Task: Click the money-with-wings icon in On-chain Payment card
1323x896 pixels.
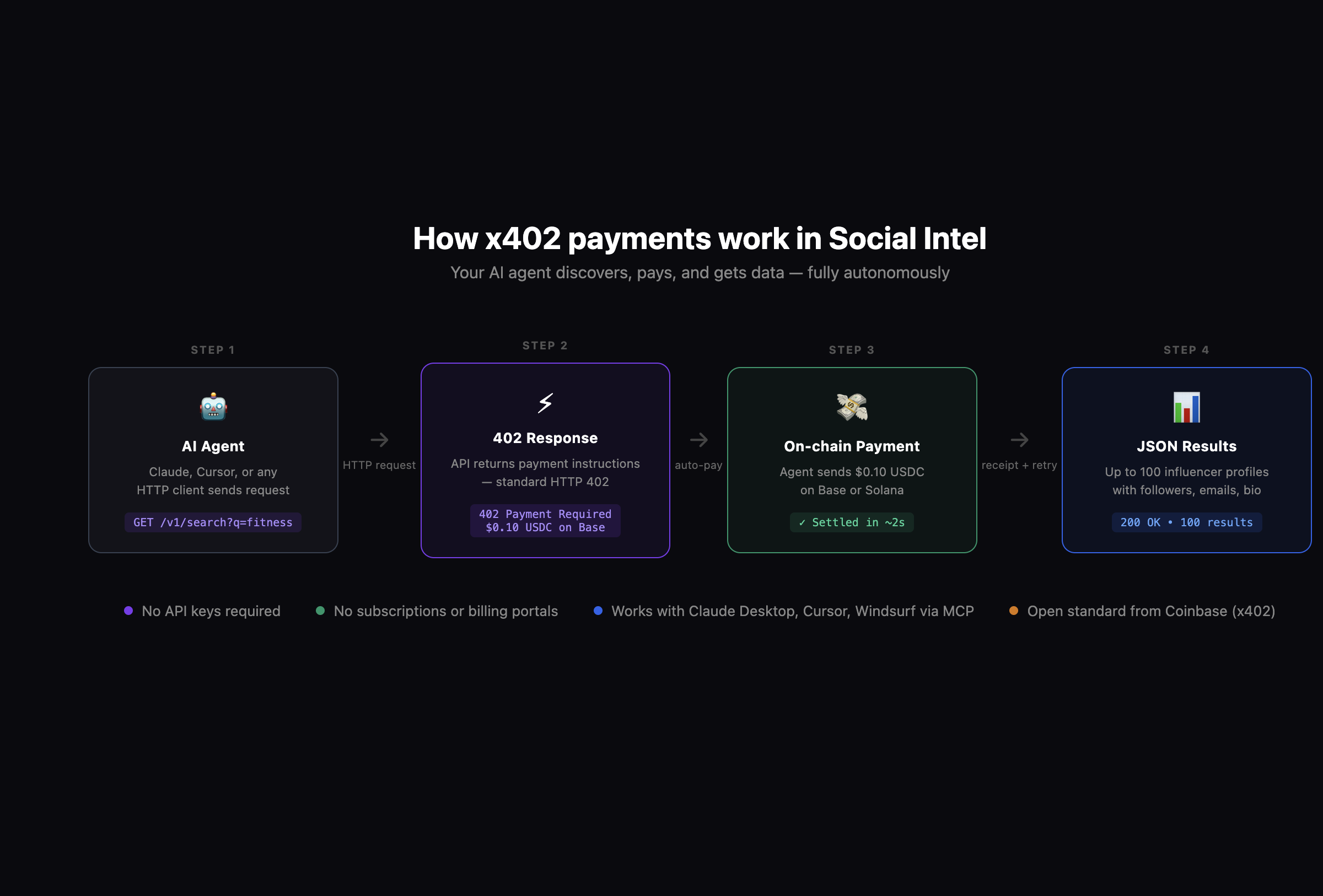Action: pyautogui.click(x=852, y=407)
